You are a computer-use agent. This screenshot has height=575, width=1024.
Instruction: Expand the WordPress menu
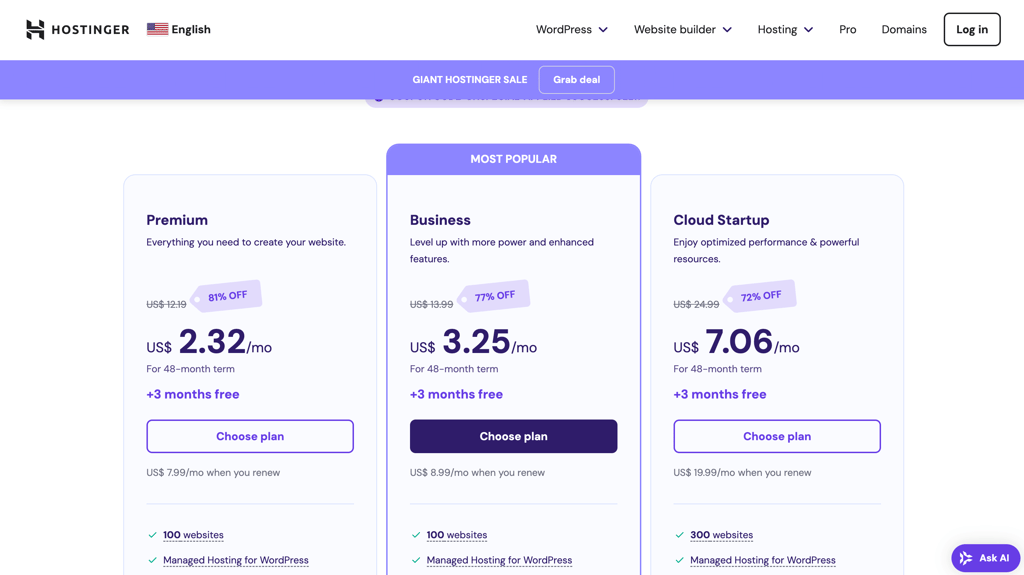coord(571,29)
